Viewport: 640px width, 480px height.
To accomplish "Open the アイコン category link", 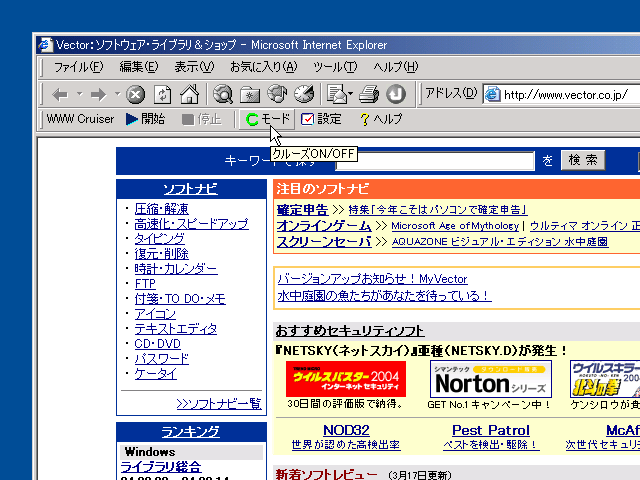I will coord(155,314).
